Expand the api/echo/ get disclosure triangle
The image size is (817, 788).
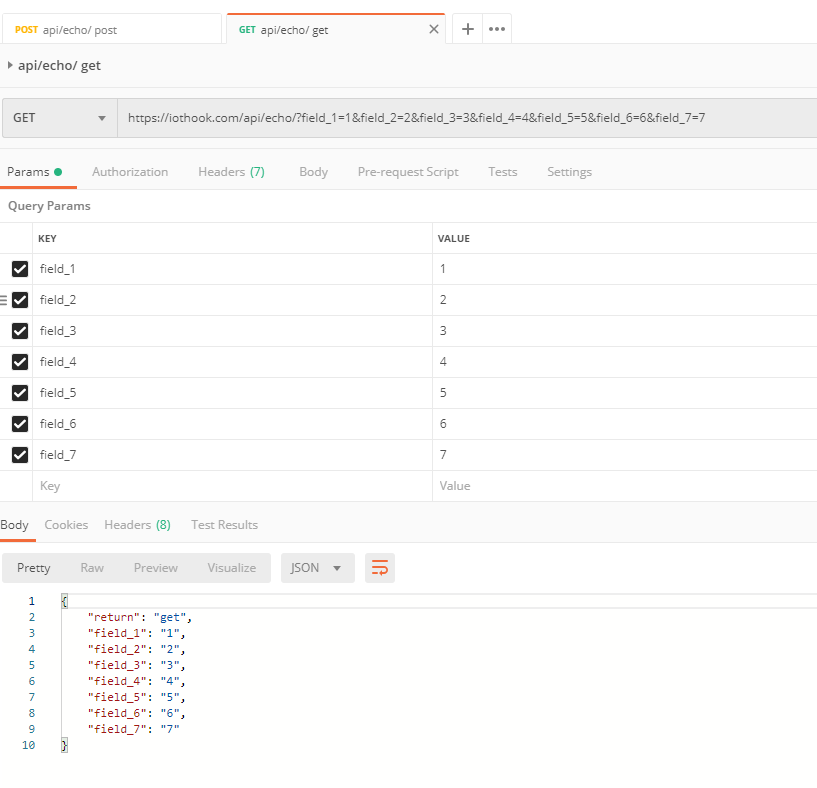click(x=12, y=65)
